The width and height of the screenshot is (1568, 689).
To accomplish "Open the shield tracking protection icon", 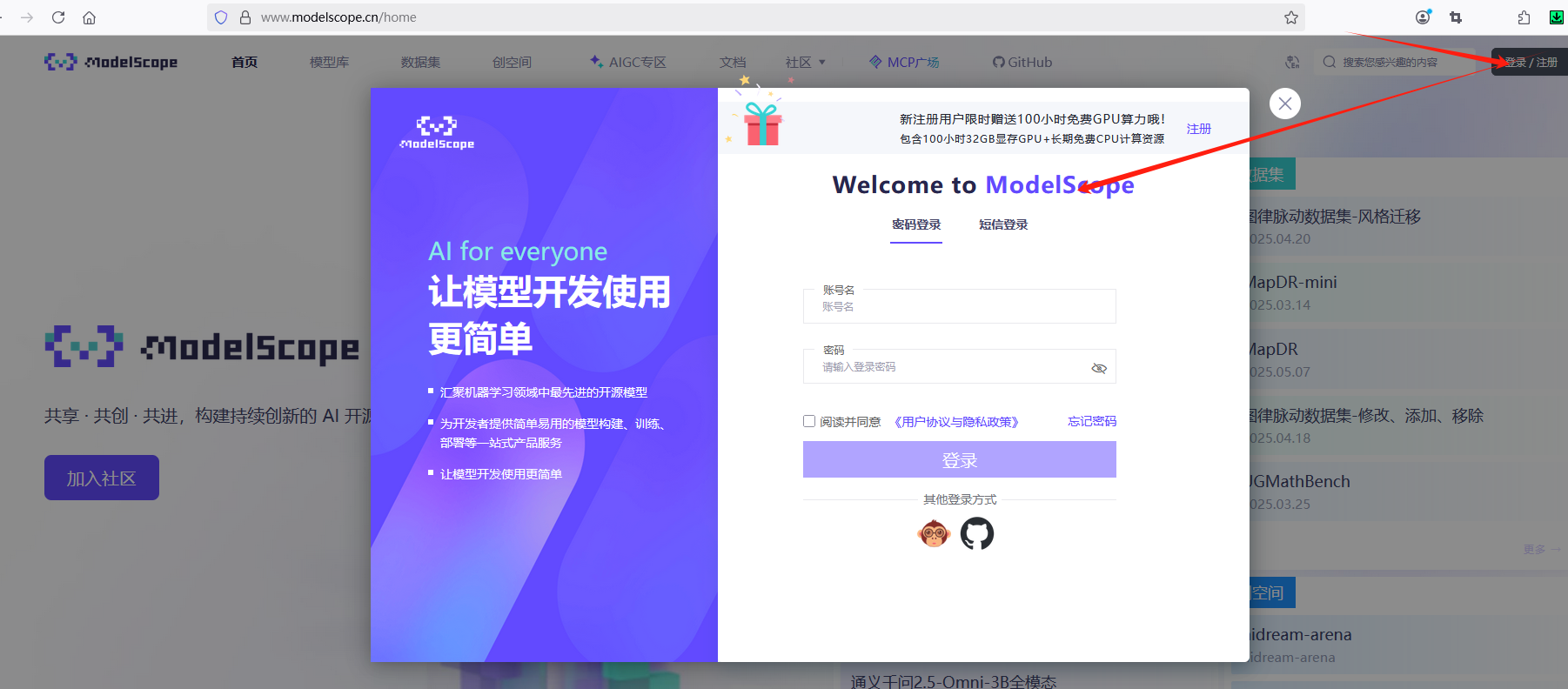I will 221,17.
